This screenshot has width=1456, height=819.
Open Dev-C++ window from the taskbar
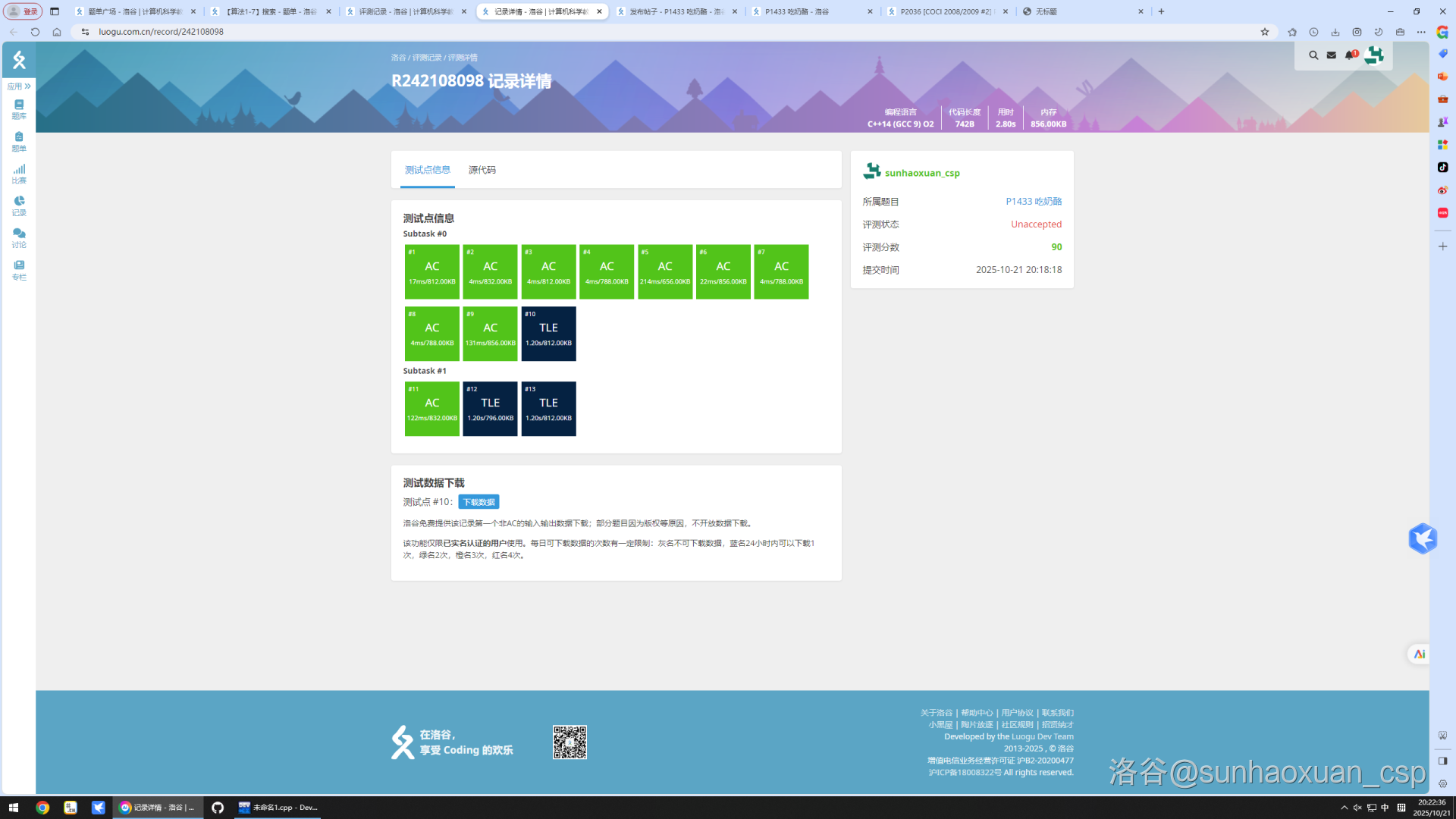[x=278, y=808]
